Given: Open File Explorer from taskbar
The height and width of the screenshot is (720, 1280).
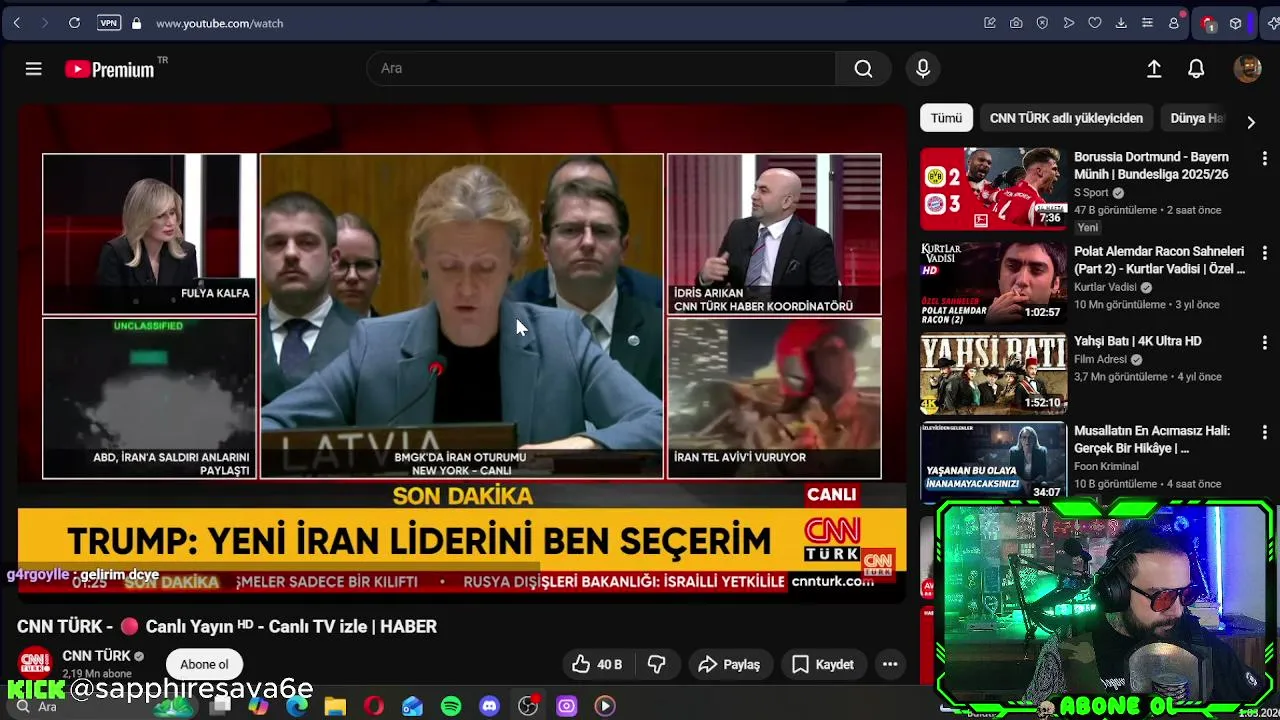Looking at the screenshot, I should [335, 706].
